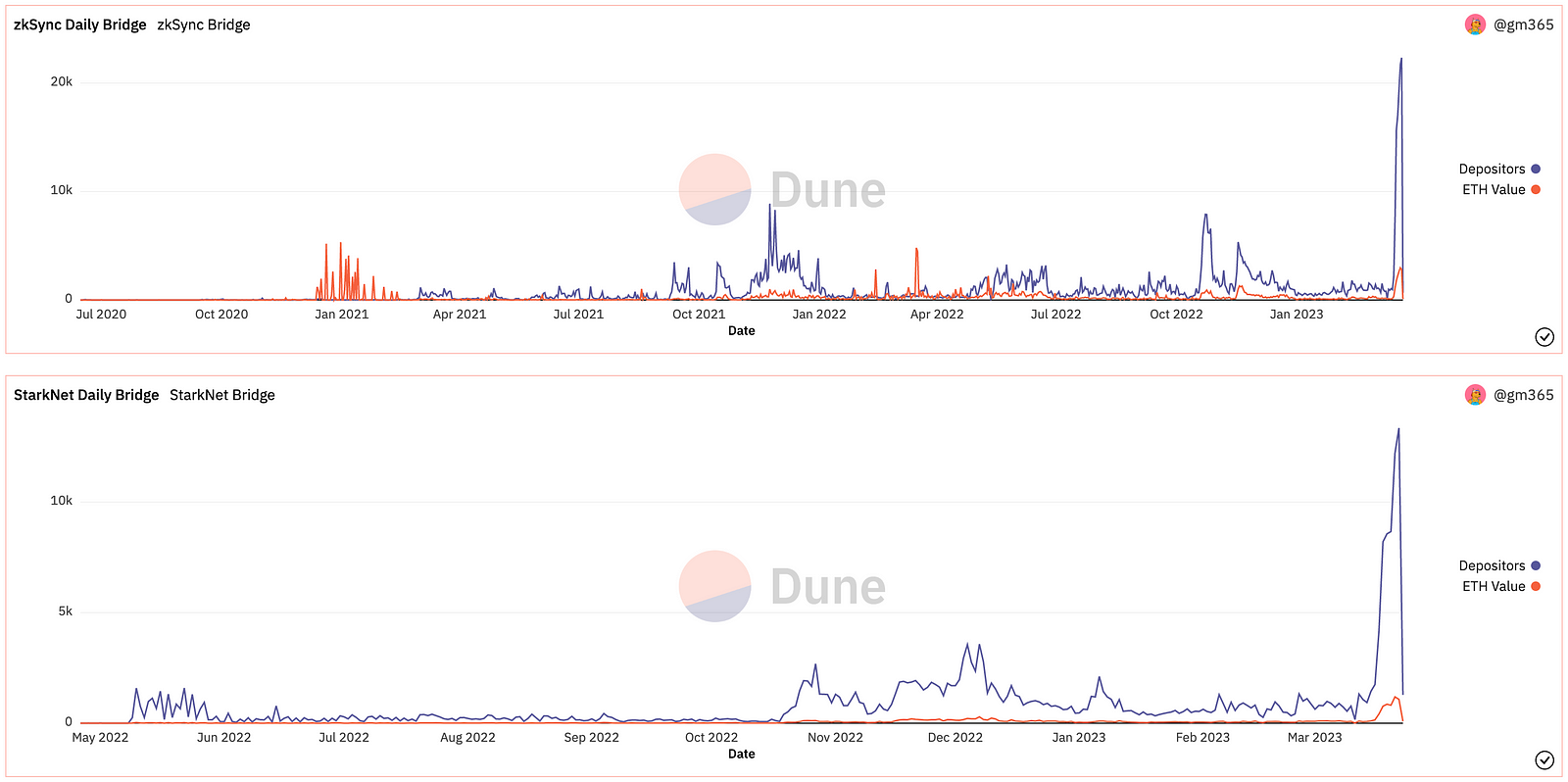Open the @gm365 profile link on the zkSync chart
Image resolution: width=1568 pixels, height=782 pixels.
(x=1523, y=24)
